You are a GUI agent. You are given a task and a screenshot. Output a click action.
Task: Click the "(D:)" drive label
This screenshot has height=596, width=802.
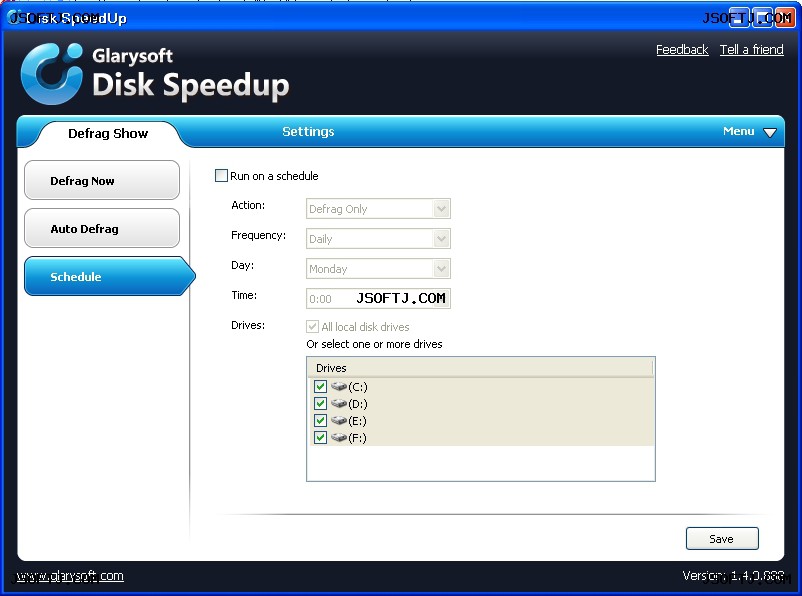pyautogui.click(x=358, y=404)
